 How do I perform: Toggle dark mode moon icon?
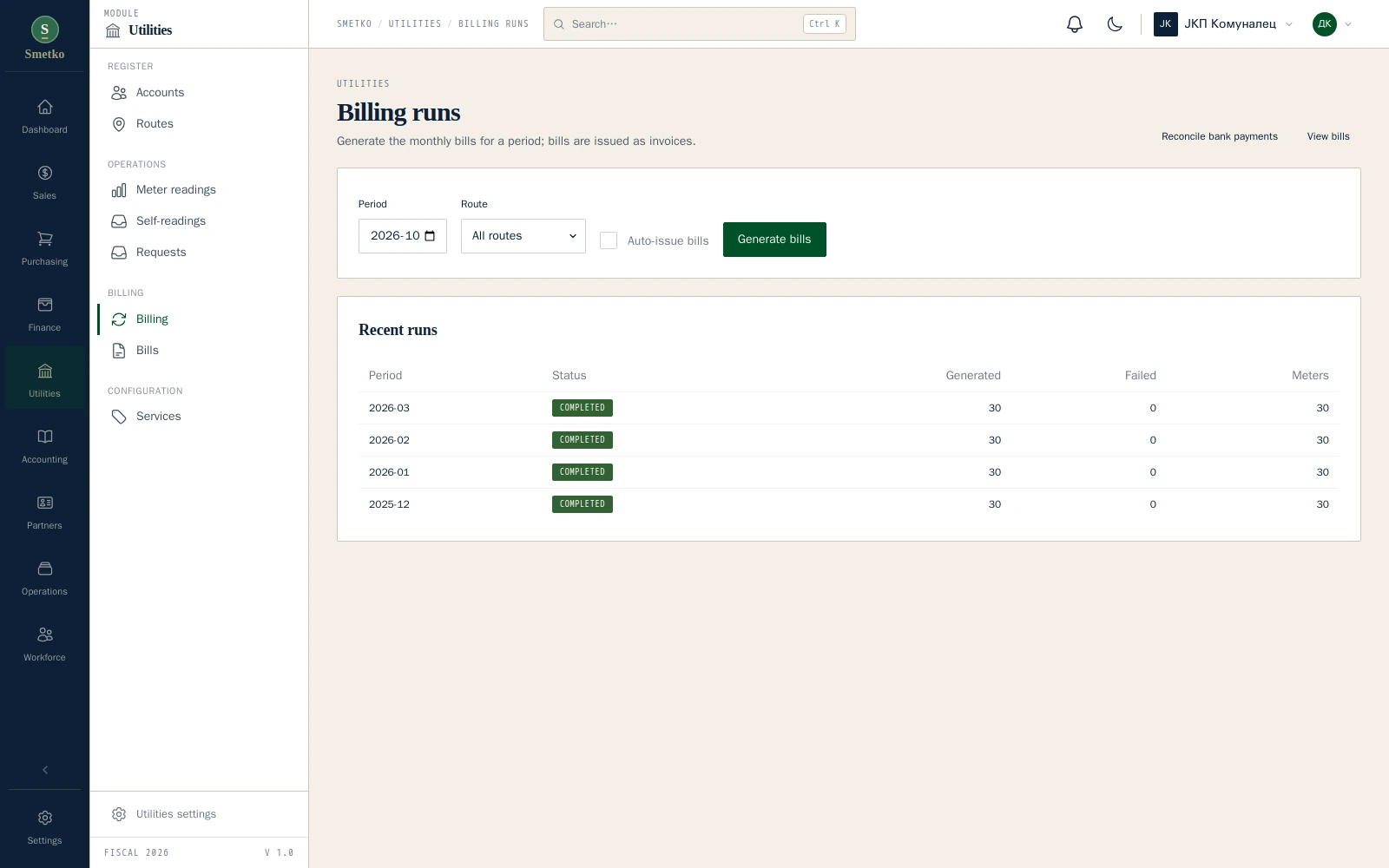(x=1115, y=24)
